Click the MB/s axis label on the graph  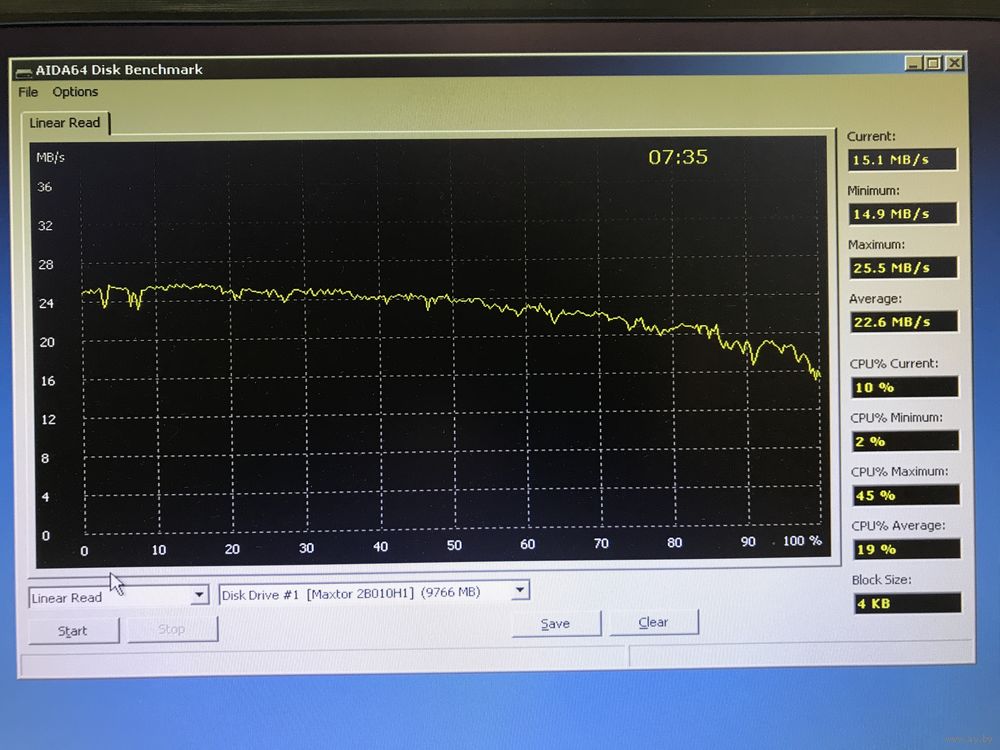coord(50,158)
